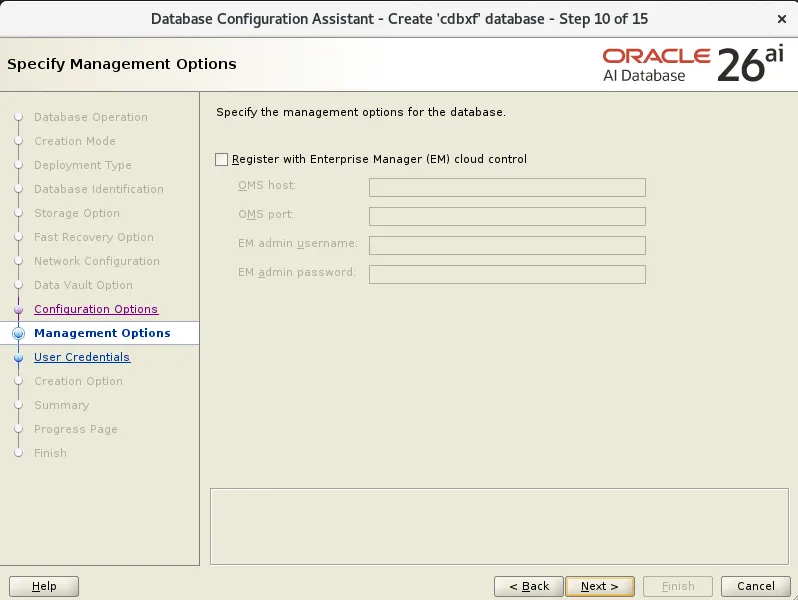Click the EM admin password label
The height and width of the screenshot is (600, 798).
pyautogui.click(x=297, y=272)
